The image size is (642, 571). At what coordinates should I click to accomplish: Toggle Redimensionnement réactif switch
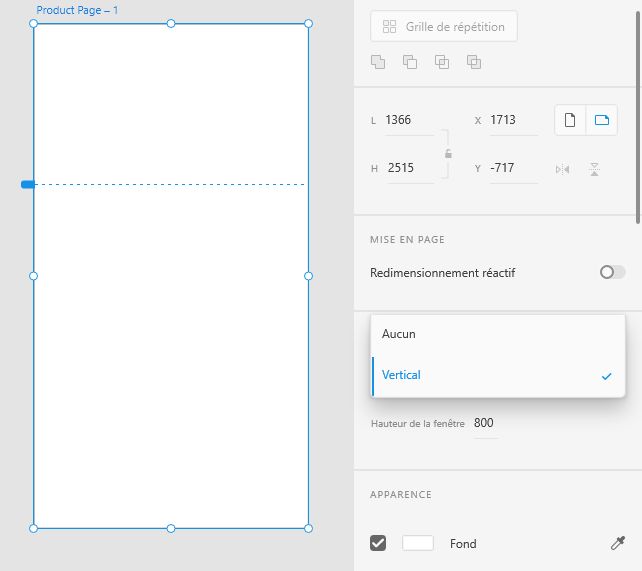coord(613,272)
